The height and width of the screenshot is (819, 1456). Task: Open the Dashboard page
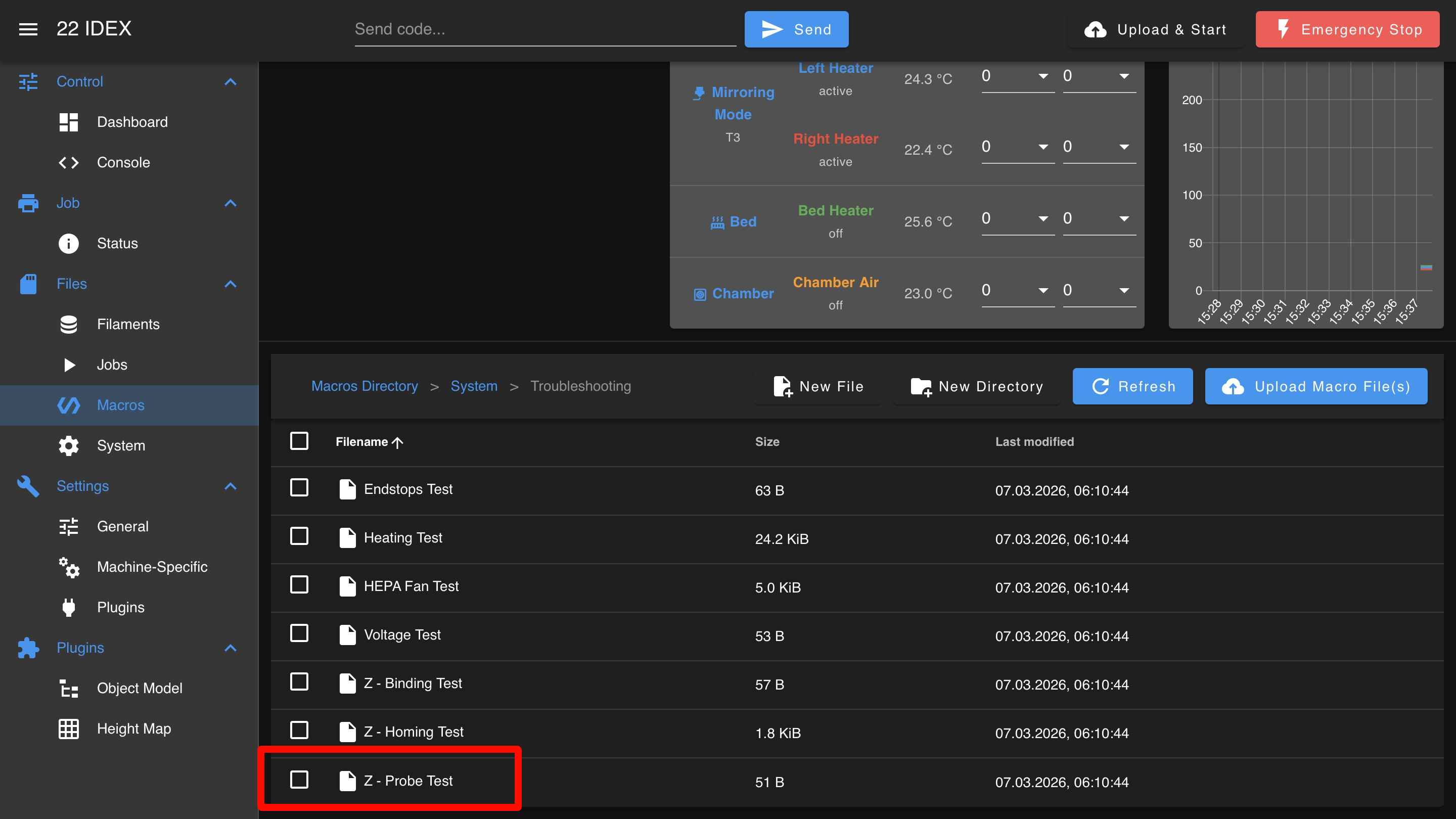click(129, 122)
